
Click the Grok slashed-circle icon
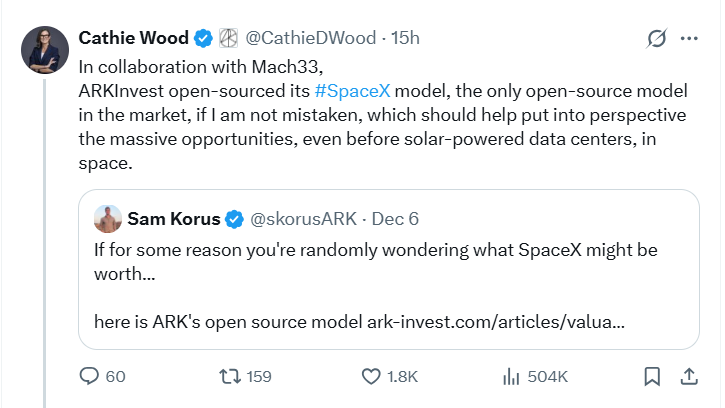[657, 38]
